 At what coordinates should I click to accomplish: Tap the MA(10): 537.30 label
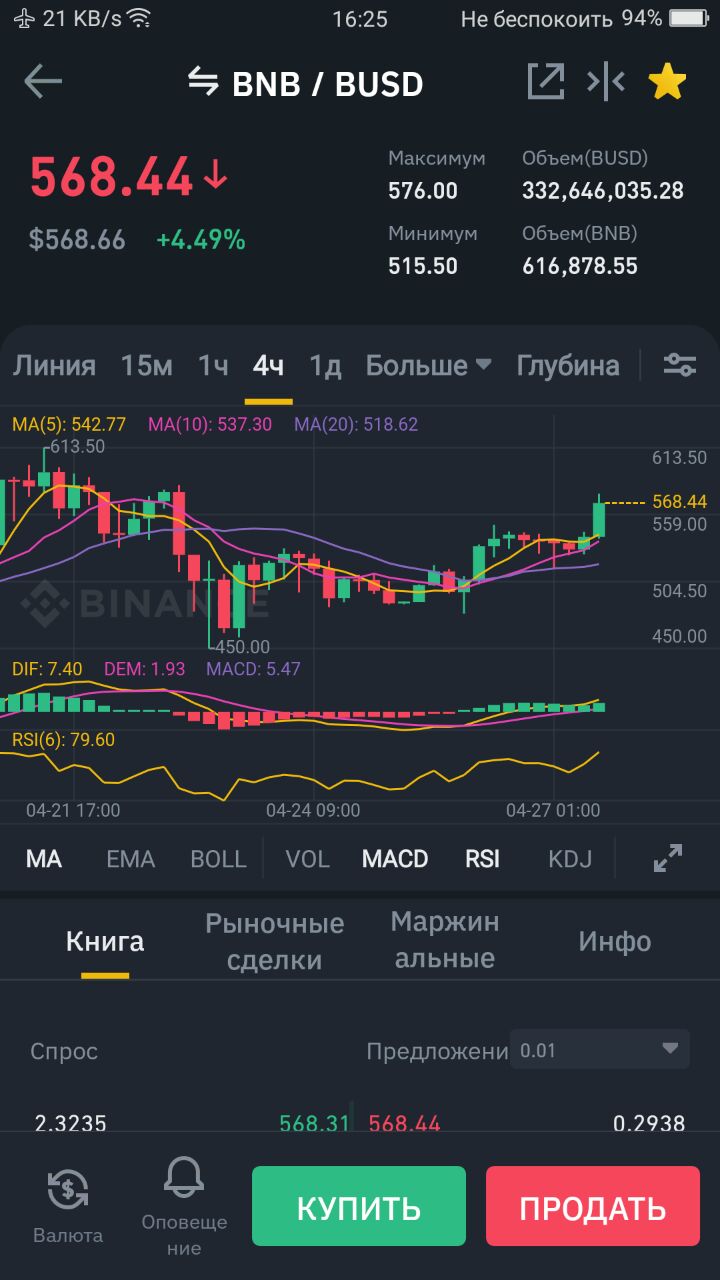pos(210,424)
